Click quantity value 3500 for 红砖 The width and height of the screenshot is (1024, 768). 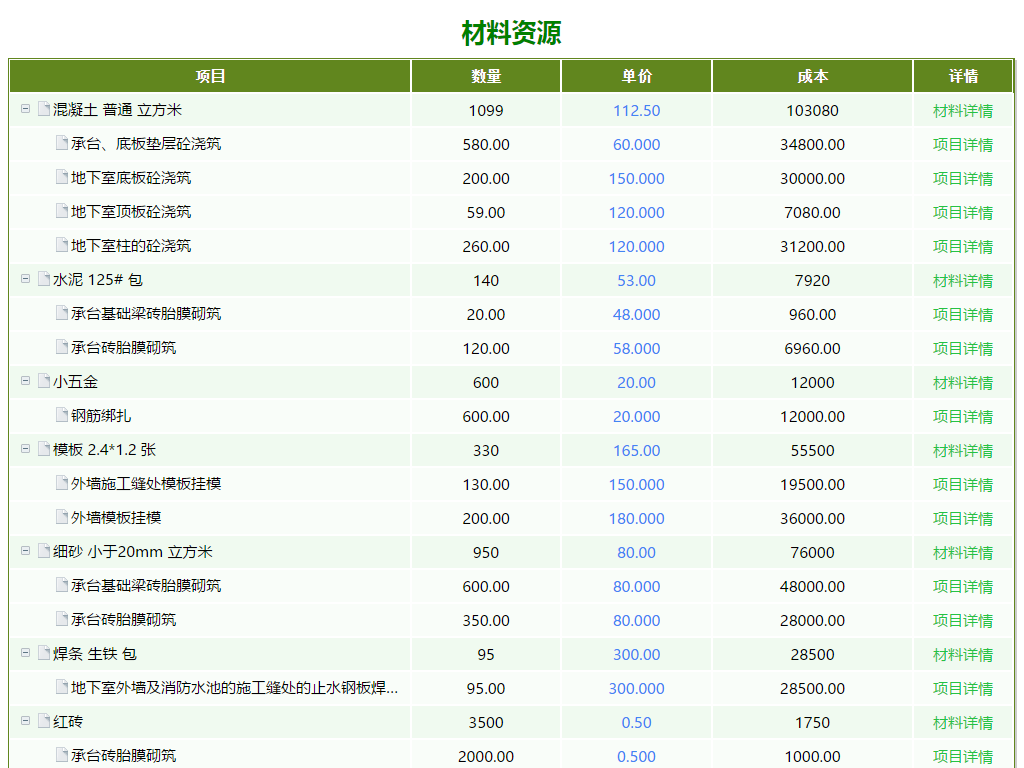click(x=486, y=722)
